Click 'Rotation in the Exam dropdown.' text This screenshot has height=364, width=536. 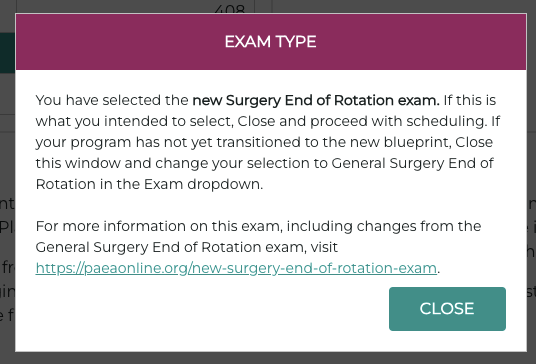pyautogui.click(x=149, y=185)
